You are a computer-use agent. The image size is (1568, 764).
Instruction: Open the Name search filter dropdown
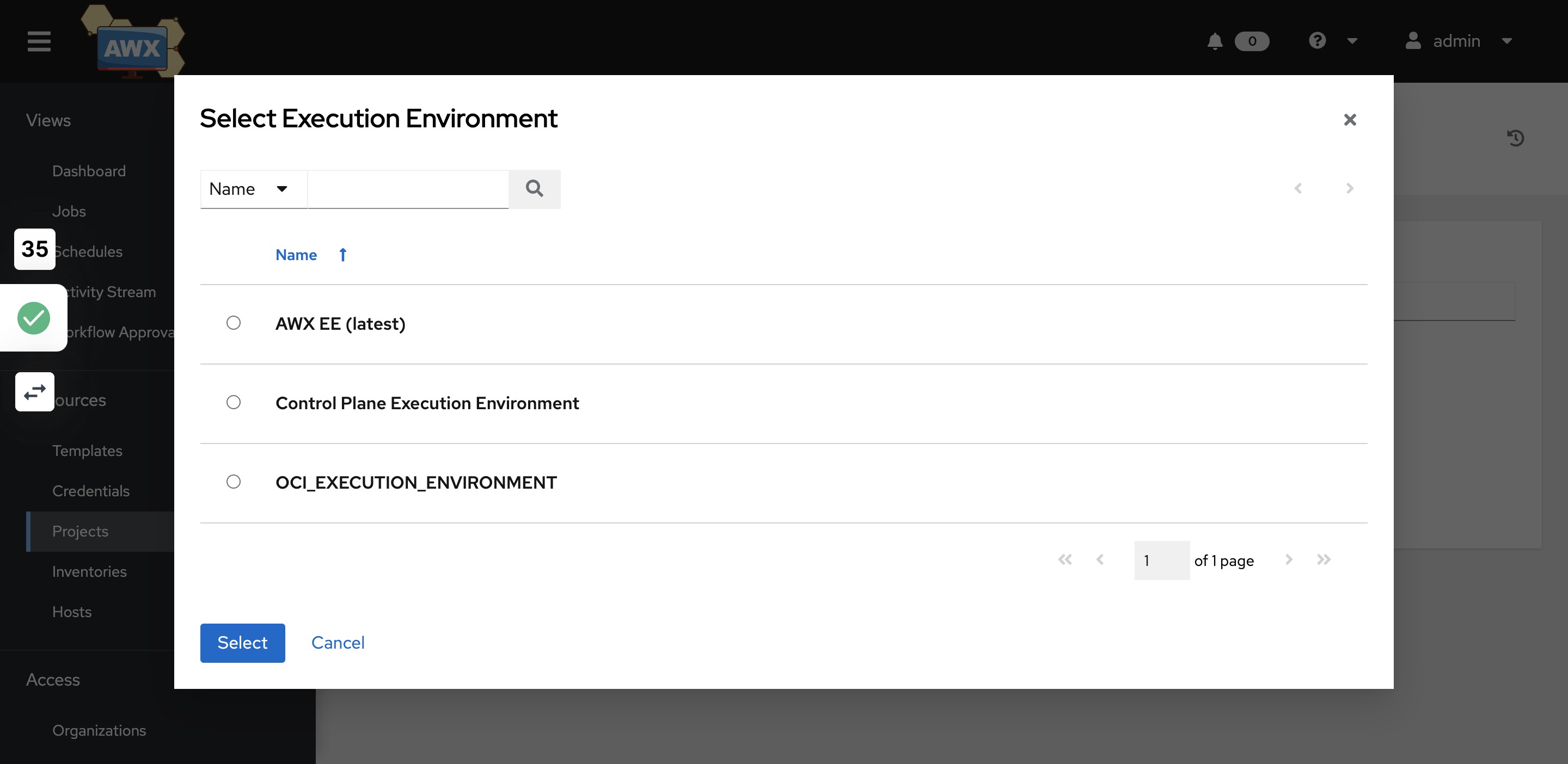249,189
